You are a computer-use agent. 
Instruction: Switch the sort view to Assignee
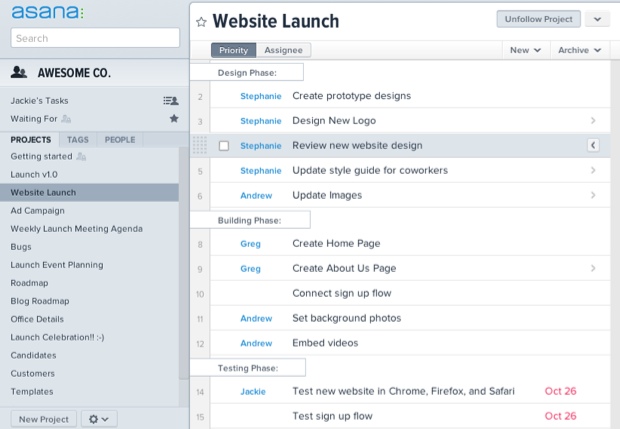click(283, 50)
